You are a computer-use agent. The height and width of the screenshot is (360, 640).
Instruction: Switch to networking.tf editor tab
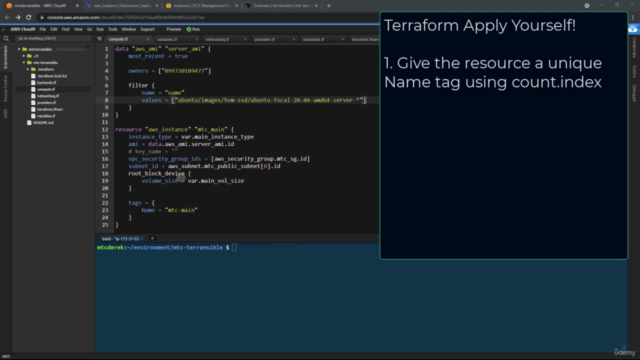(218, 40)
